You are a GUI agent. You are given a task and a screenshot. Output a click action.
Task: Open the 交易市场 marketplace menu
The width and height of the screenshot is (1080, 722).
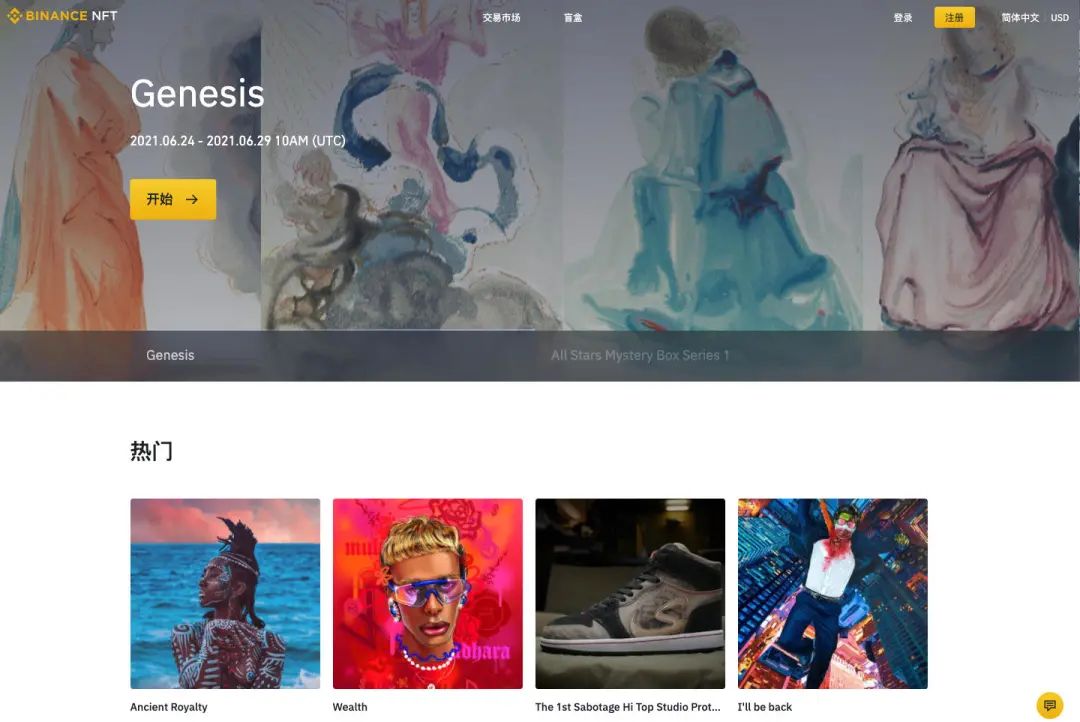(x=501, y=17)
